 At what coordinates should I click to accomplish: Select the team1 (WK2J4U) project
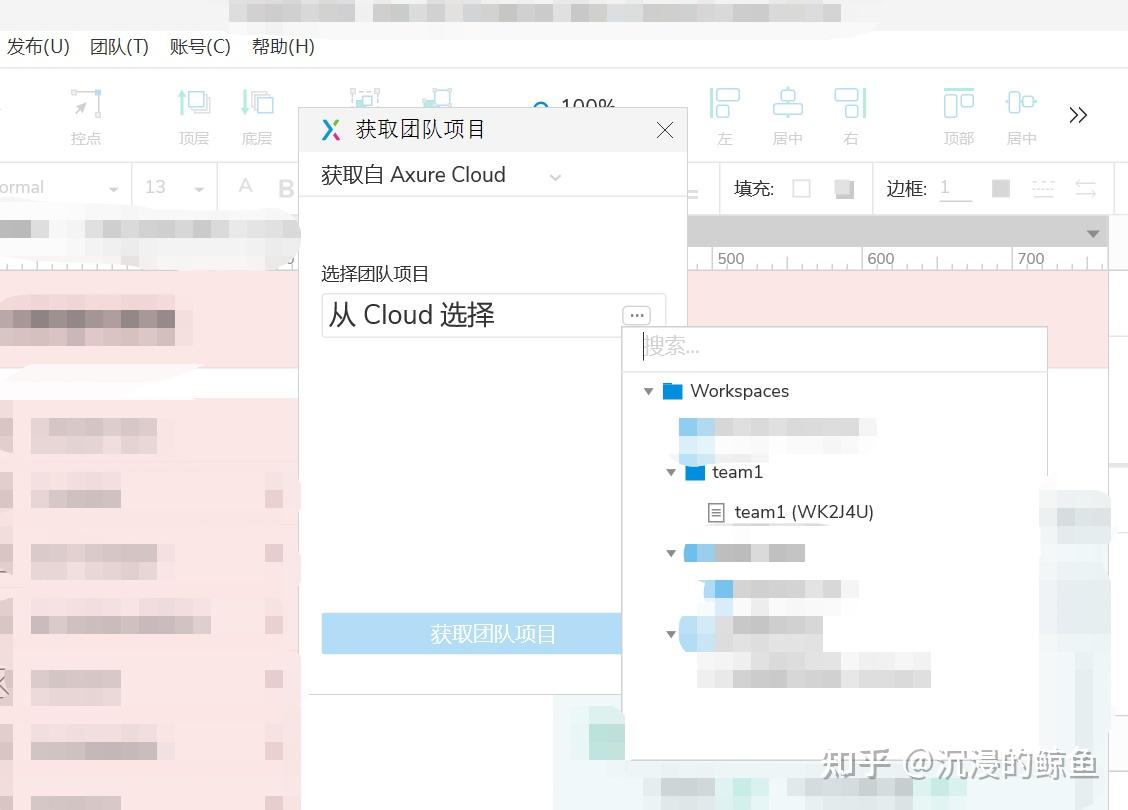click(804, 511)
